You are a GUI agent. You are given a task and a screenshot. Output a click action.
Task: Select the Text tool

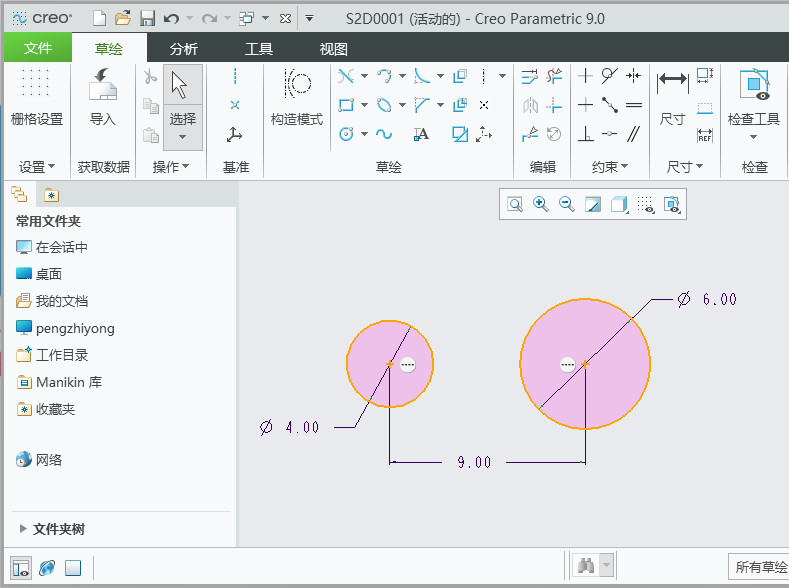tap(421, 134)
